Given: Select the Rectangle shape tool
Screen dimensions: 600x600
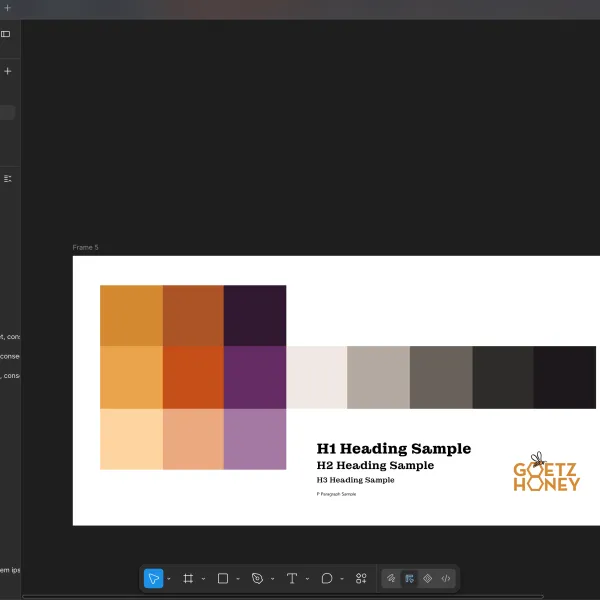Looking at the screenshot, I should (223, 578).
